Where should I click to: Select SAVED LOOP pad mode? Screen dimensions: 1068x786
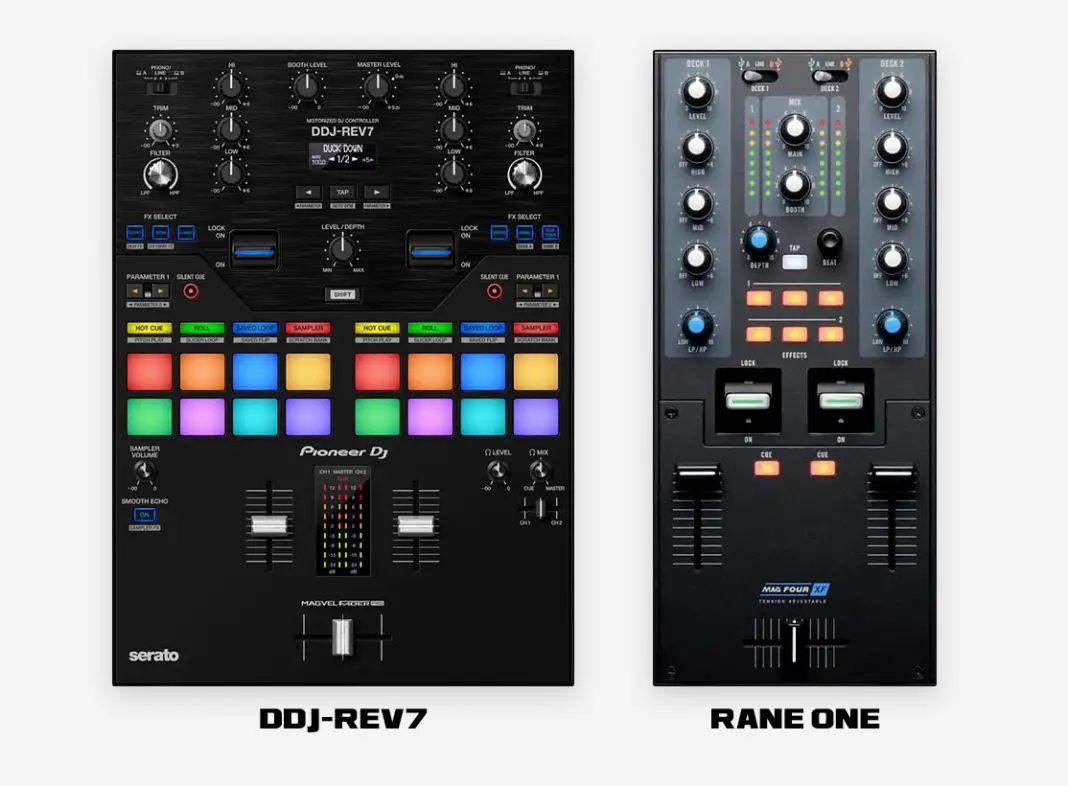click(256, 327)
